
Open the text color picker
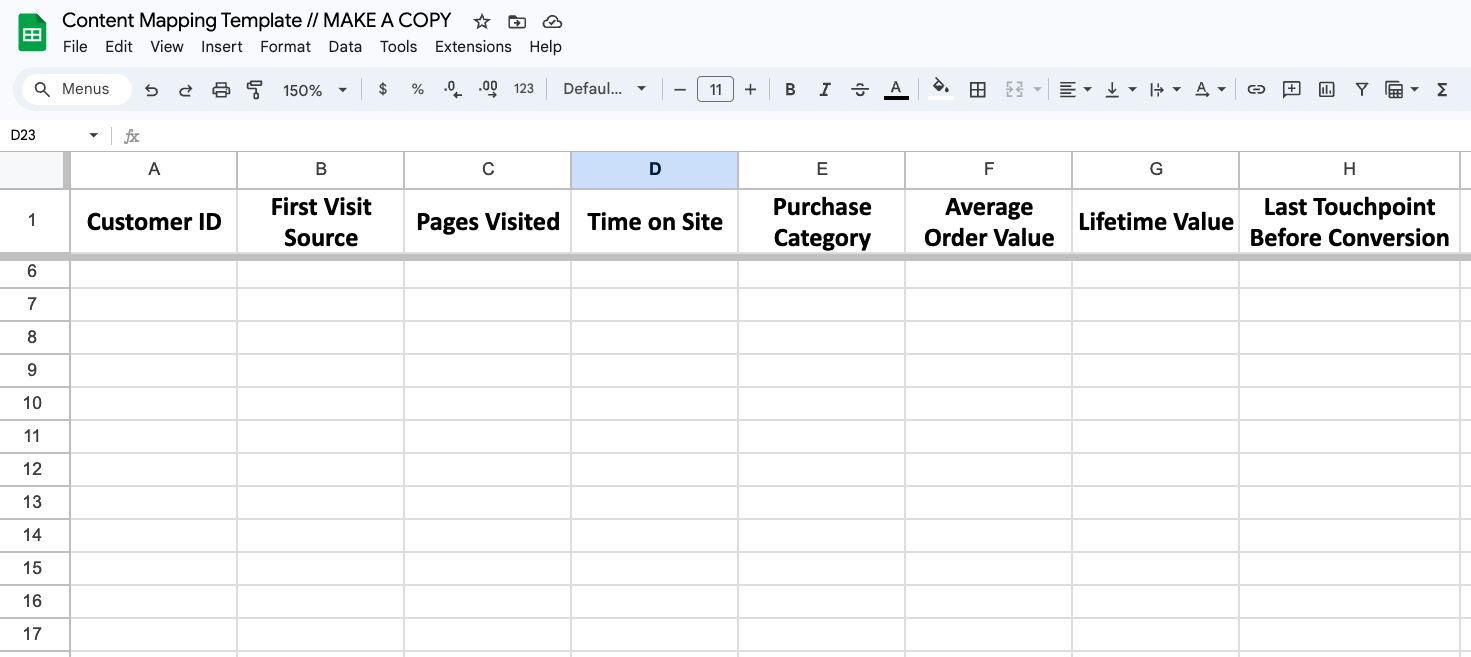896,89
